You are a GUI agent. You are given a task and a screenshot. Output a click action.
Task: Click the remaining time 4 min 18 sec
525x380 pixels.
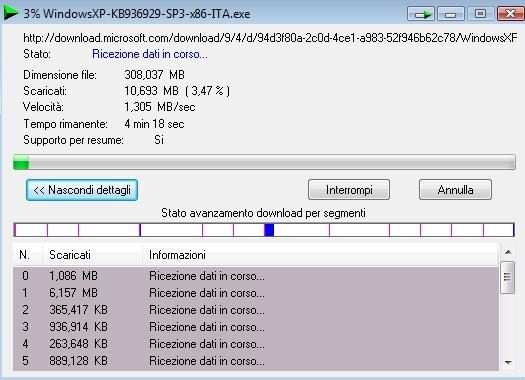pos(154,124)
